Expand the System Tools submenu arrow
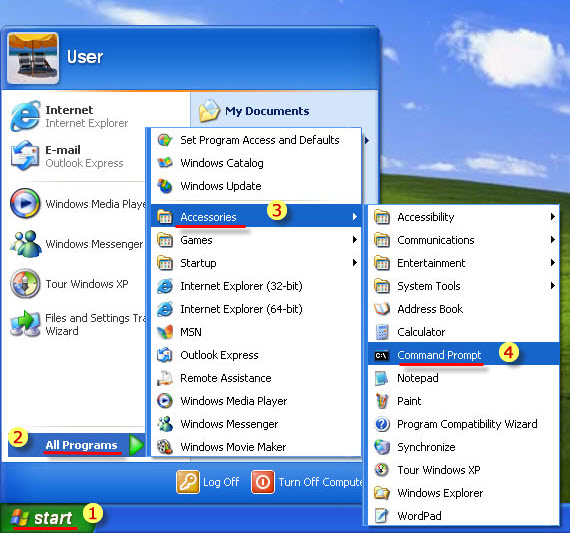 coord(553,286)
